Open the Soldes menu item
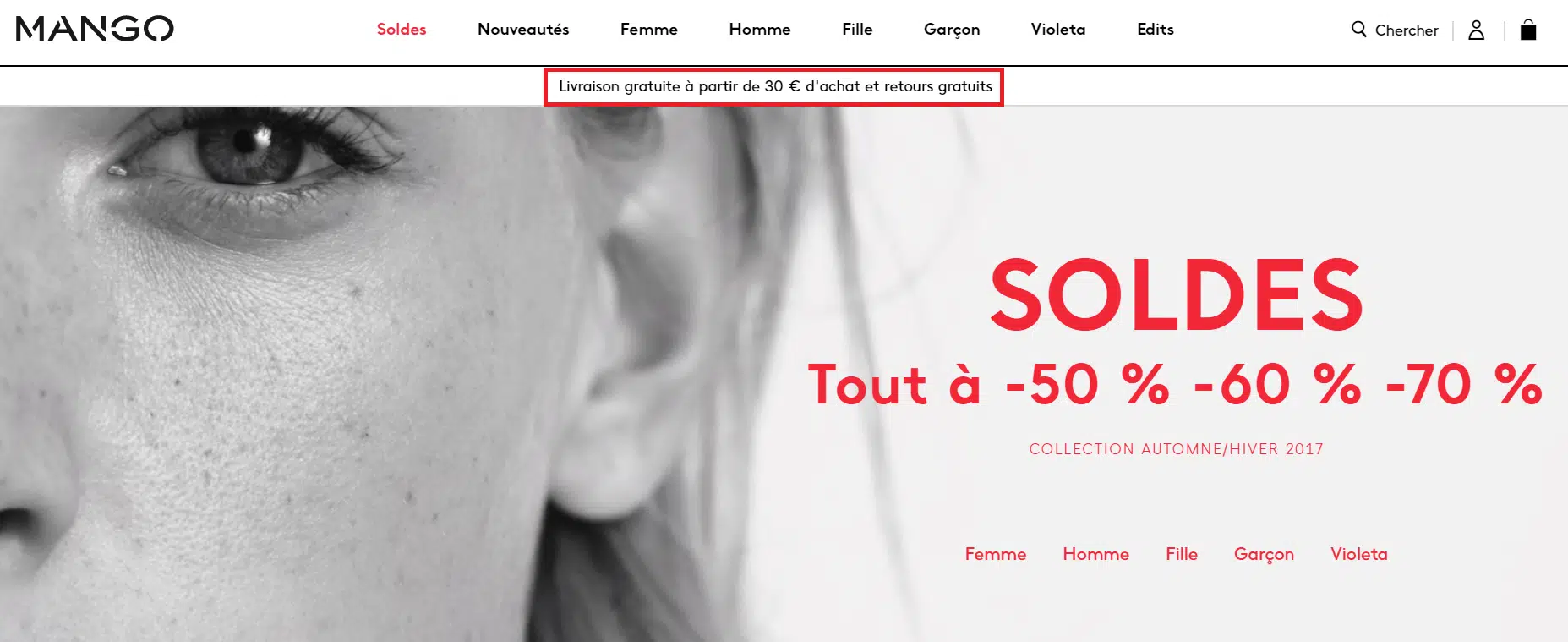This screenshot has height=642, width=1568. (402, 30)
